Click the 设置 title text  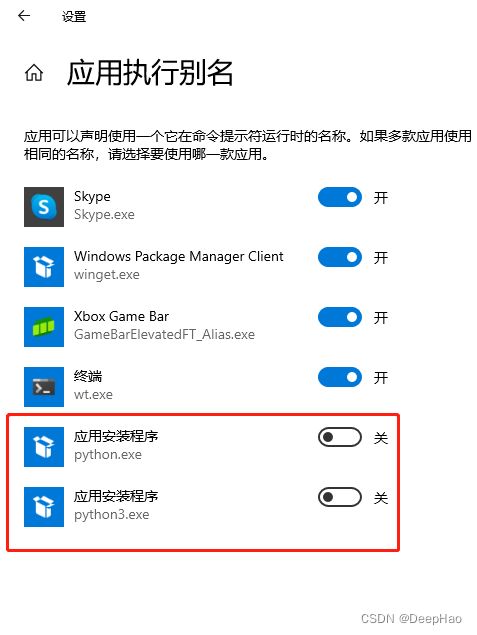coord(74,17)
